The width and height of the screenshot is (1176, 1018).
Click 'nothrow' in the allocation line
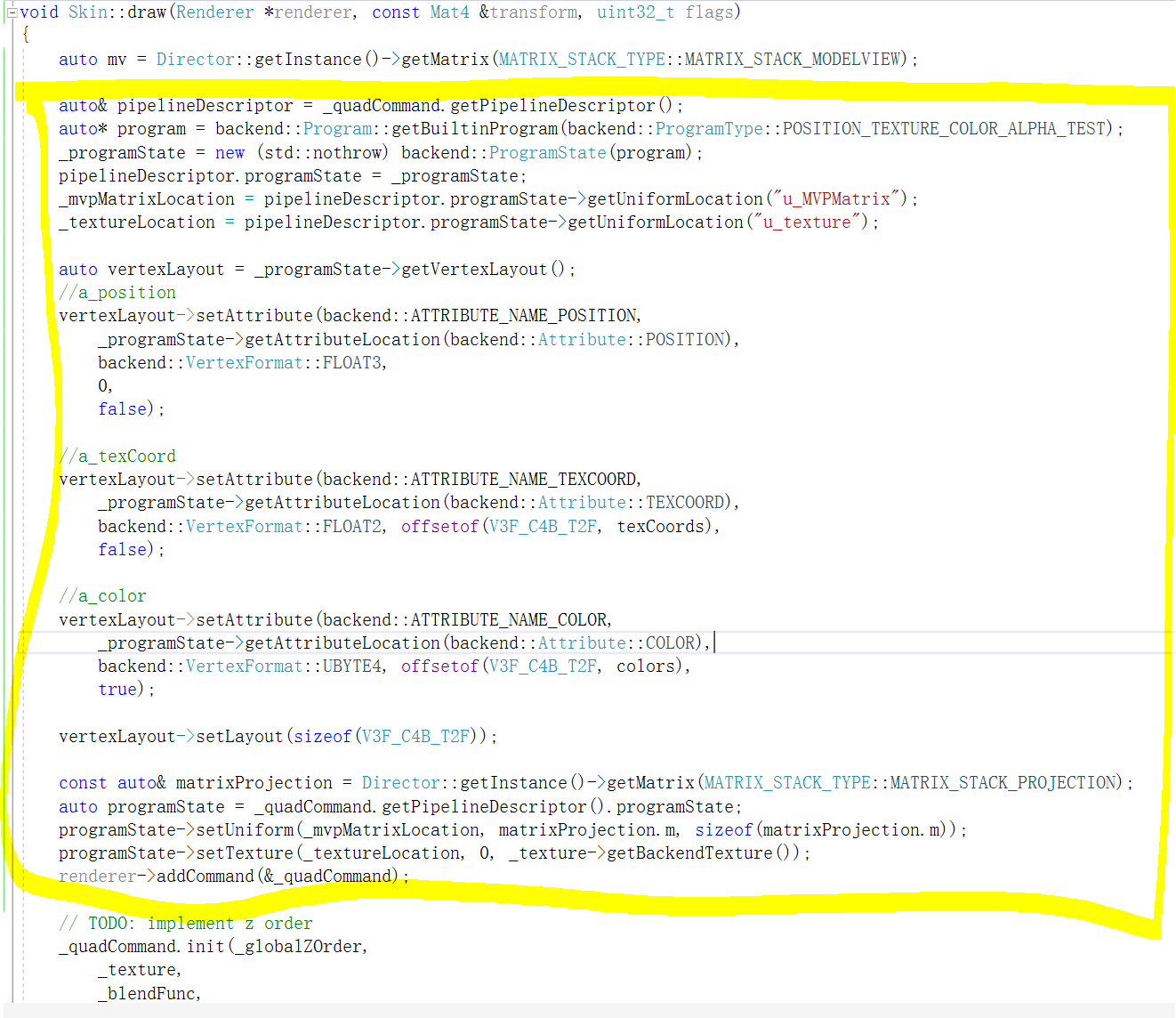(x=347, y=153)
